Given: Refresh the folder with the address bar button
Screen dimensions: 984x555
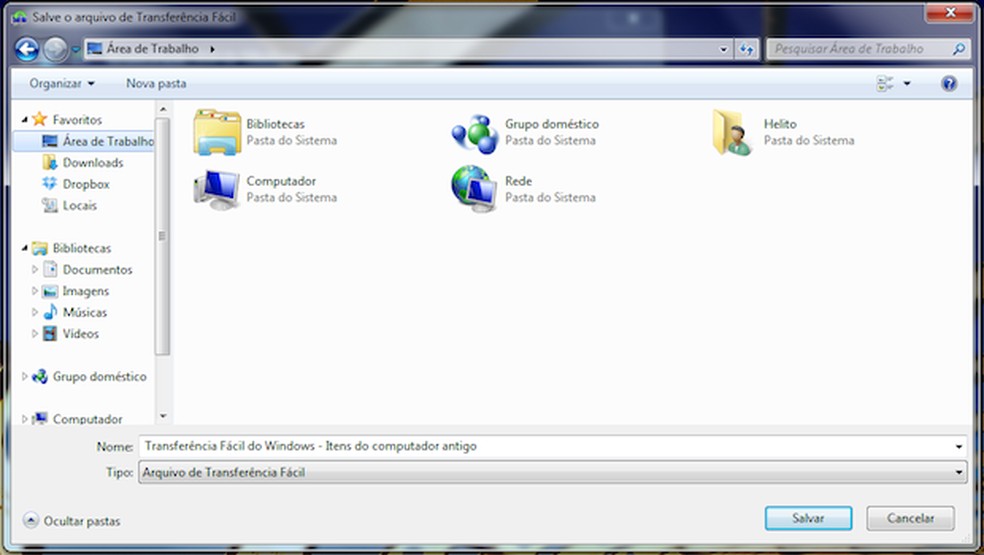Looking at the screenshot, I should 746,49.
